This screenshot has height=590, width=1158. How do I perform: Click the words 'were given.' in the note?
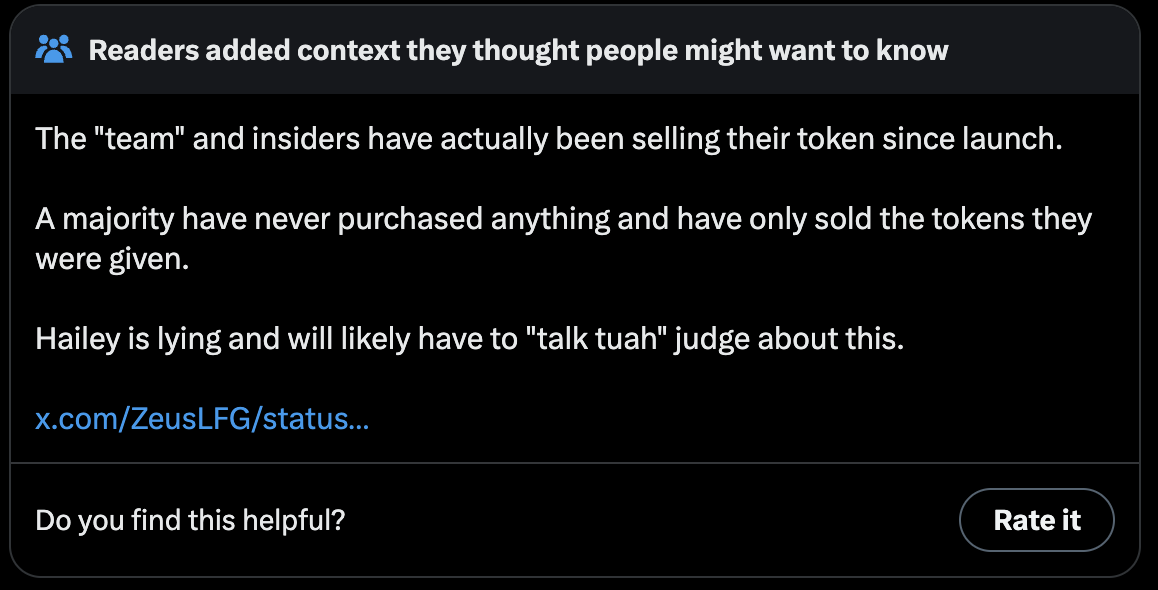click(112, 260)
